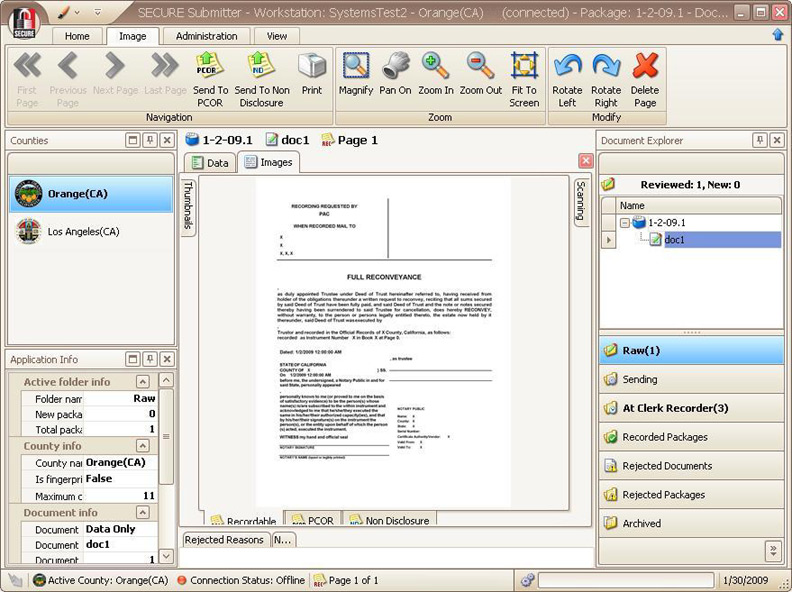Collapse the County info section

pyautogui.click(x=143, y=446)
